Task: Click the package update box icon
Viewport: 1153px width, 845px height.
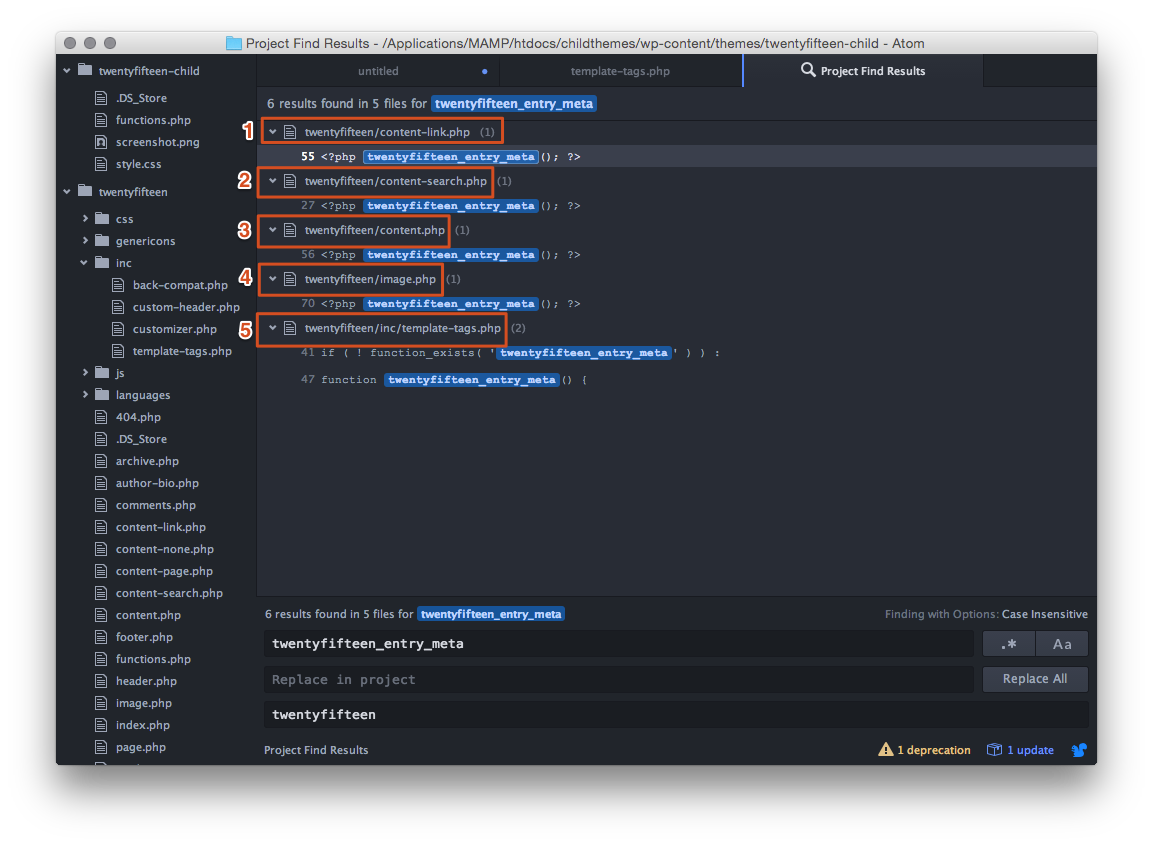Action: (994, 749)
